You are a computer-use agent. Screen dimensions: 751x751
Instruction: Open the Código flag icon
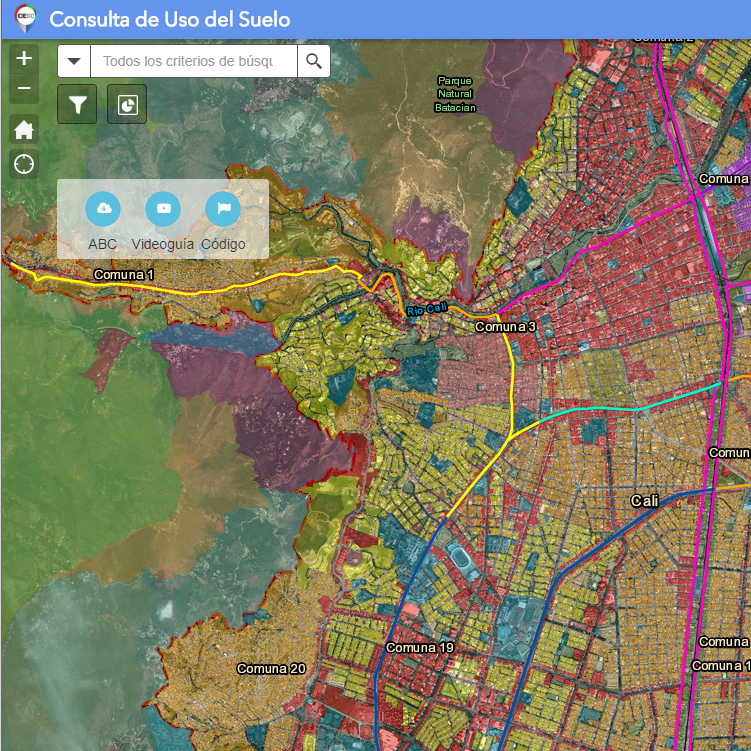click(x=223, y=208)
